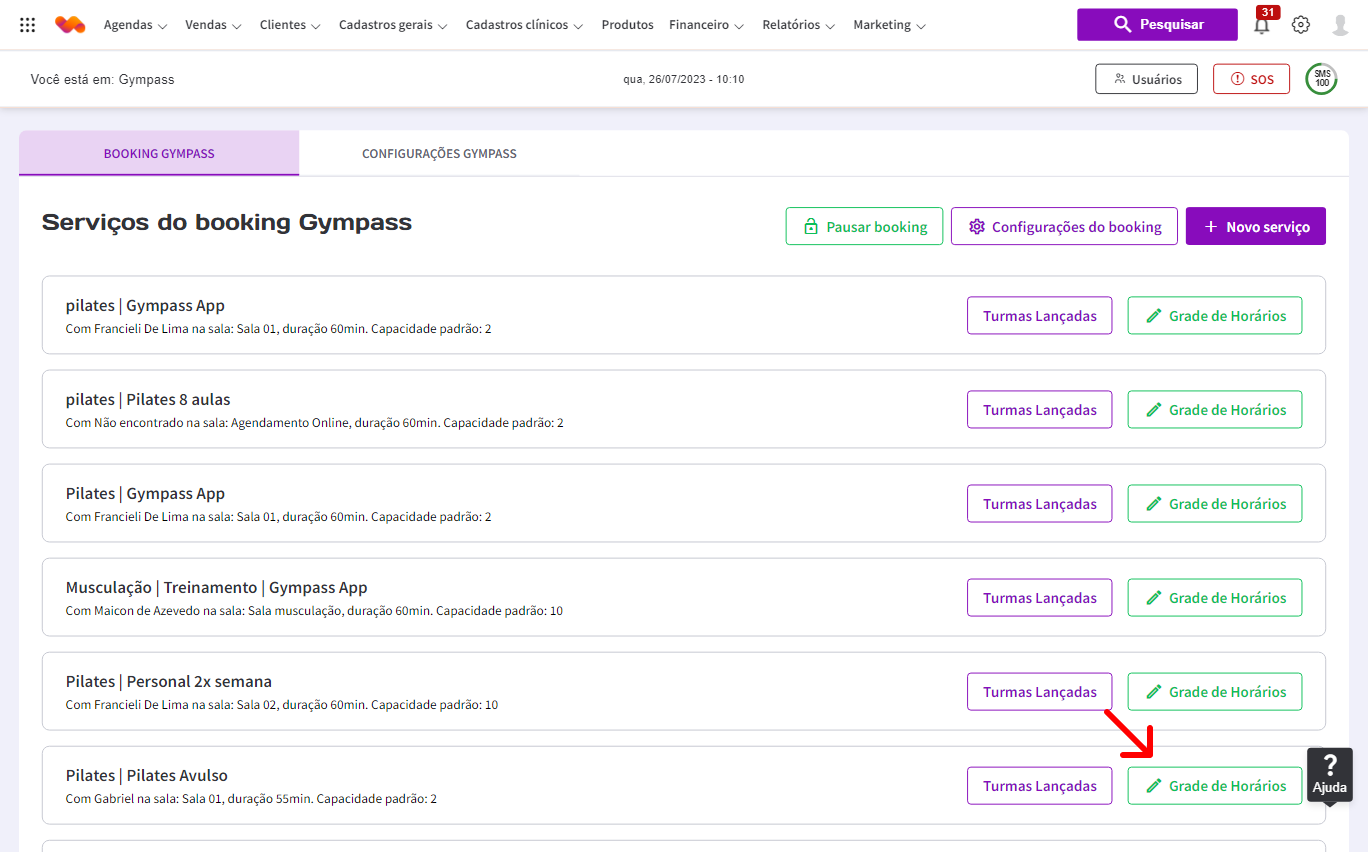Screen dimensions: 1368x852
Task: Switch to Configurações Gympass tab
Action: coord(439,153)
